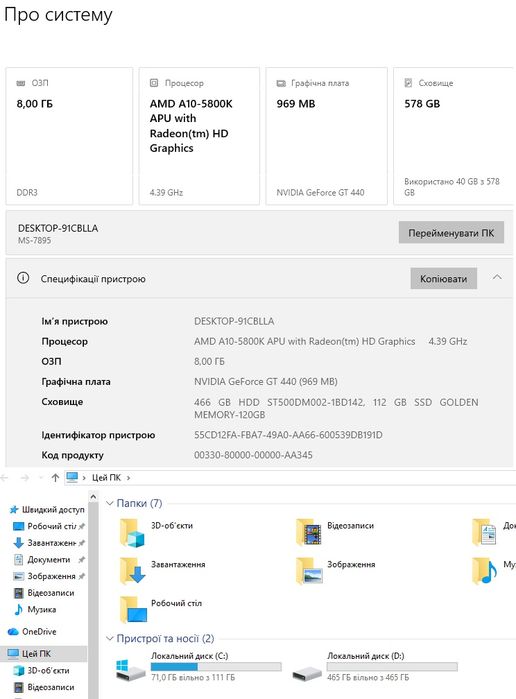This screenshot has width=516, height=699.
Task: Click the storage value listing ST500DM002-1BD142
Action: (x=336, y=408)
